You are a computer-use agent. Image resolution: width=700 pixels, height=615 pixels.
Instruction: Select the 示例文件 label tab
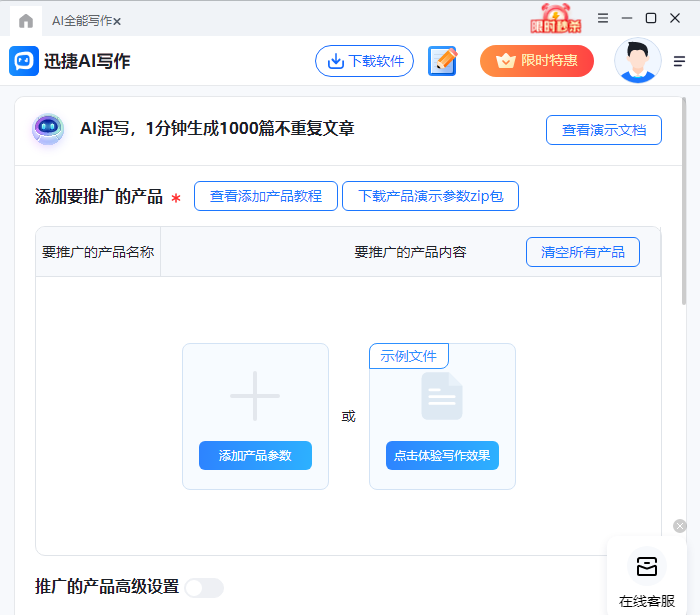[408, 356]
